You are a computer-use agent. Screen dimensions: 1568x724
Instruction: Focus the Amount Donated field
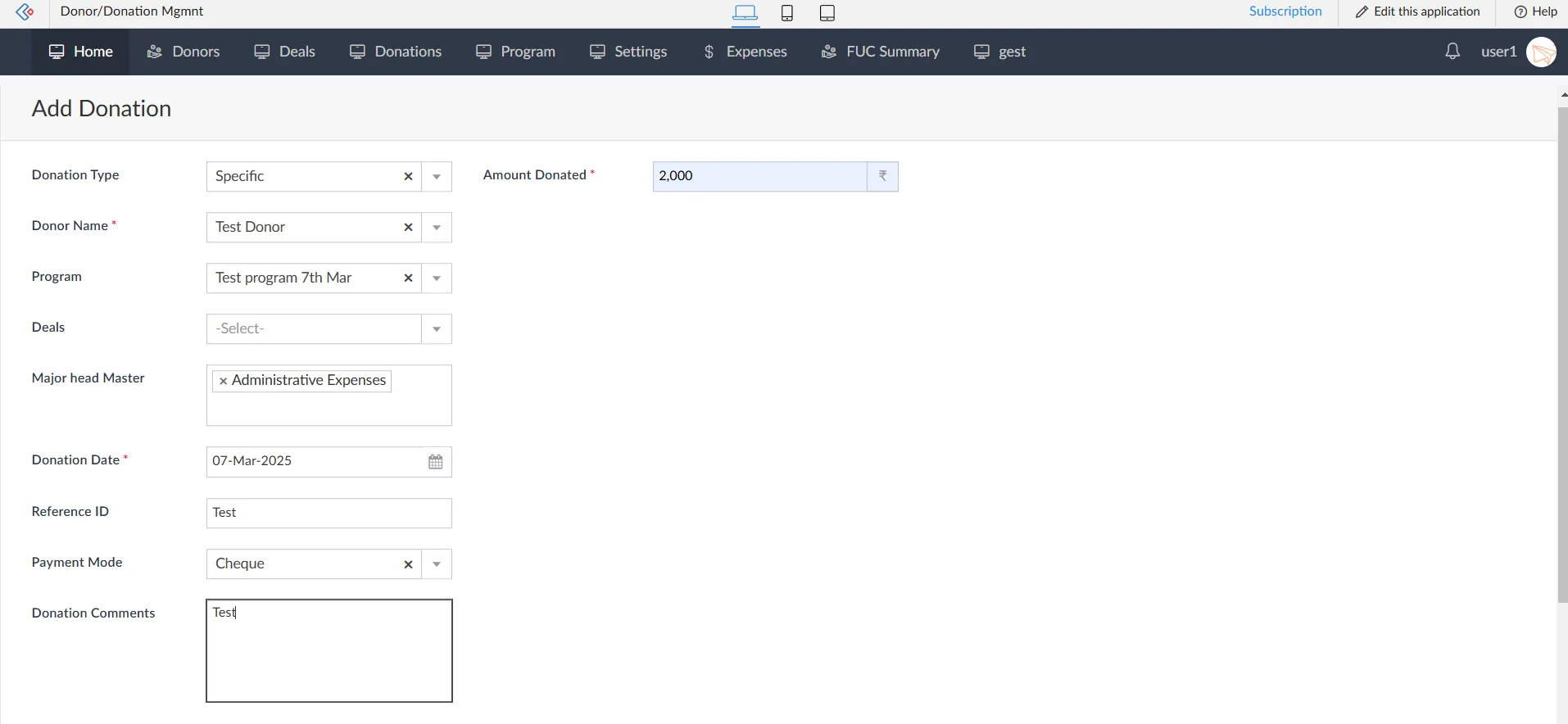coord(759,176)
